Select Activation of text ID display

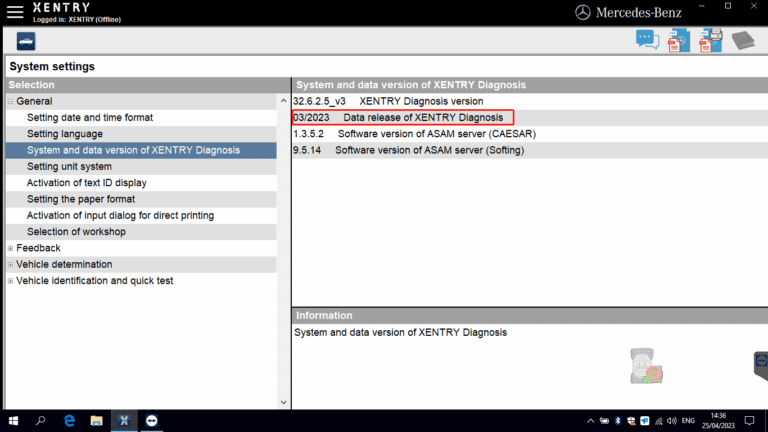pyautogui.click(x=87, y=183)
